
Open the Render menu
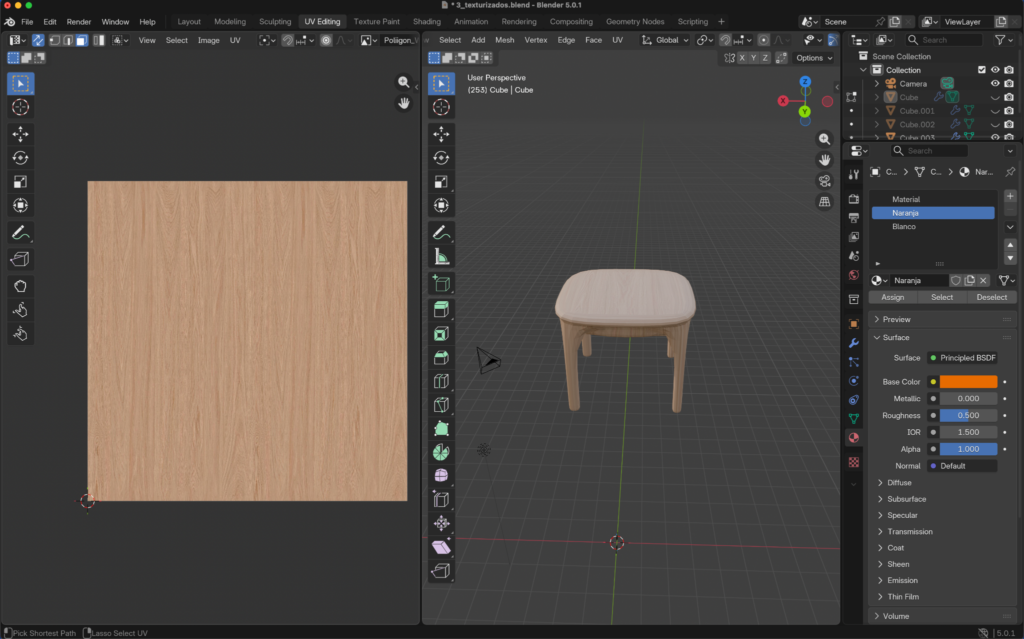point(79,21)
